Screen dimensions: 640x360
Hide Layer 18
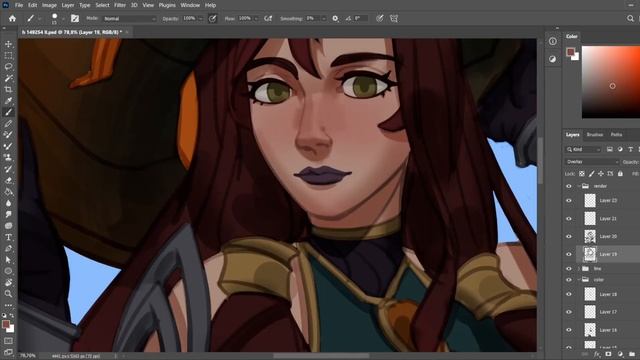point(569,294)
